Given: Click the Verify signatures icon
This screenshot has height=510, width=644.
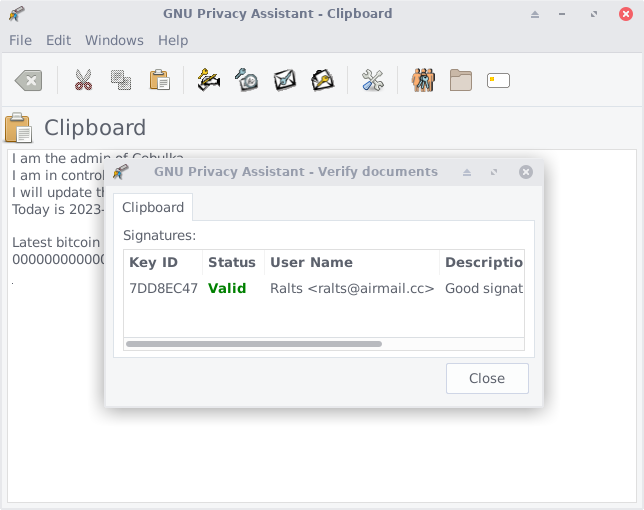Looking at the screenshot, I should point(247,80).
